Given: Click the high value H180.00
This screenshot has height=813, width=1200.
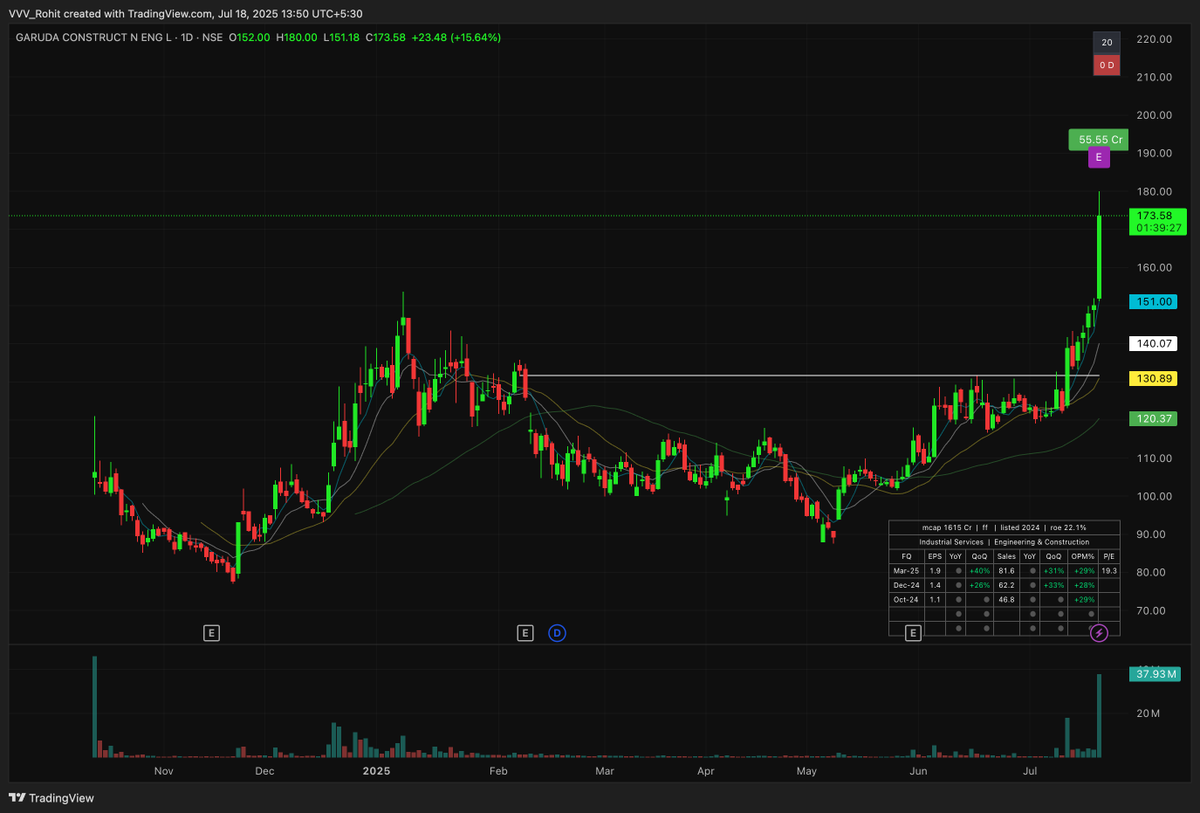Looking at the screenshot, I should pyautogui.click(x=297, y=37).
